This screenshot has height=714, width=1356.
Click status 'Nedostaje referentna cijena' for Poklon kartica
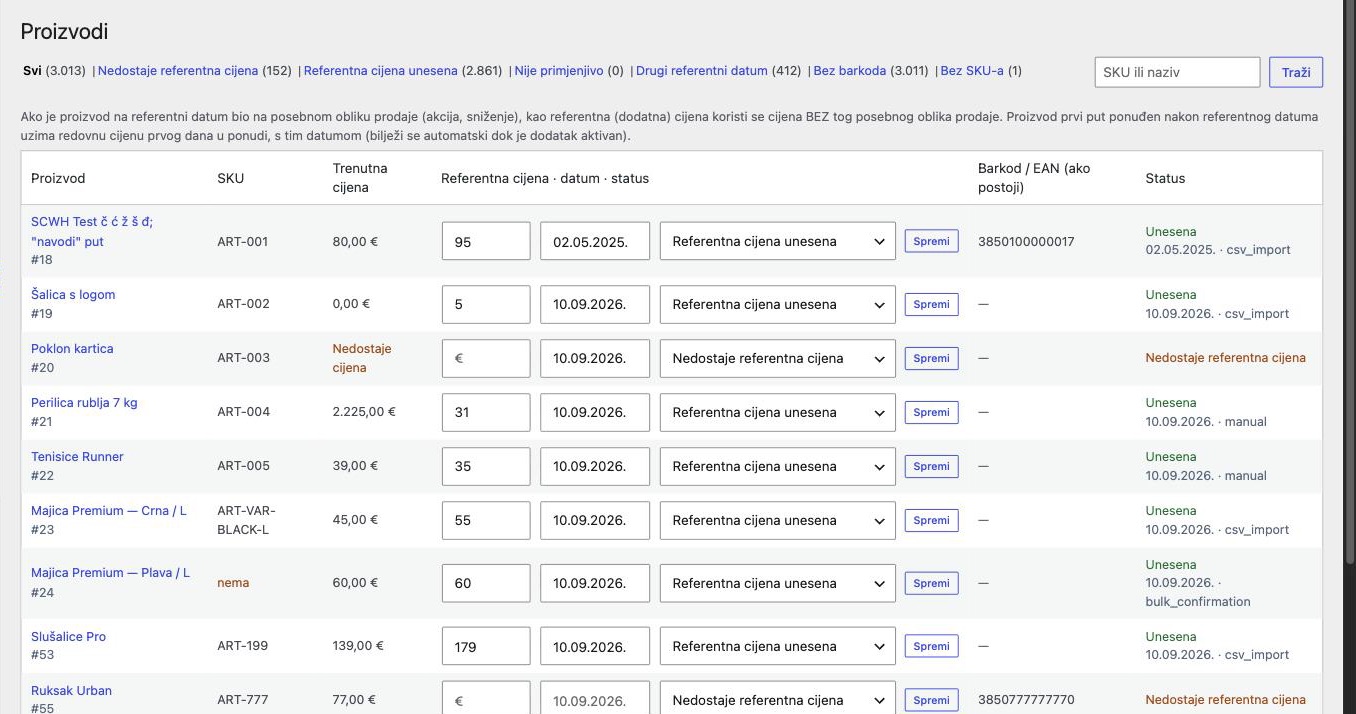[1225, 358]
